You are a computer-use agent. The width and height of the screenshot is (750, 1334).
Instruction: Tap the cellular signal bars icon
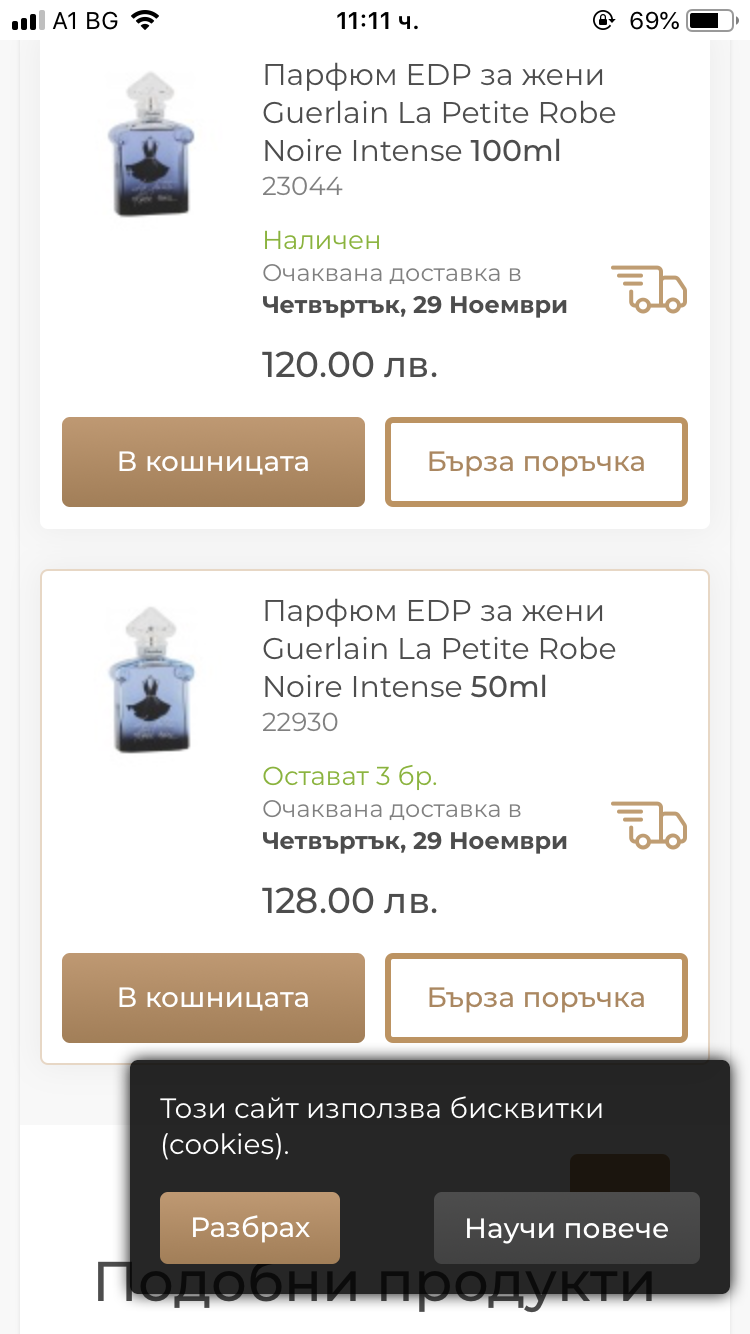(28, 21)
